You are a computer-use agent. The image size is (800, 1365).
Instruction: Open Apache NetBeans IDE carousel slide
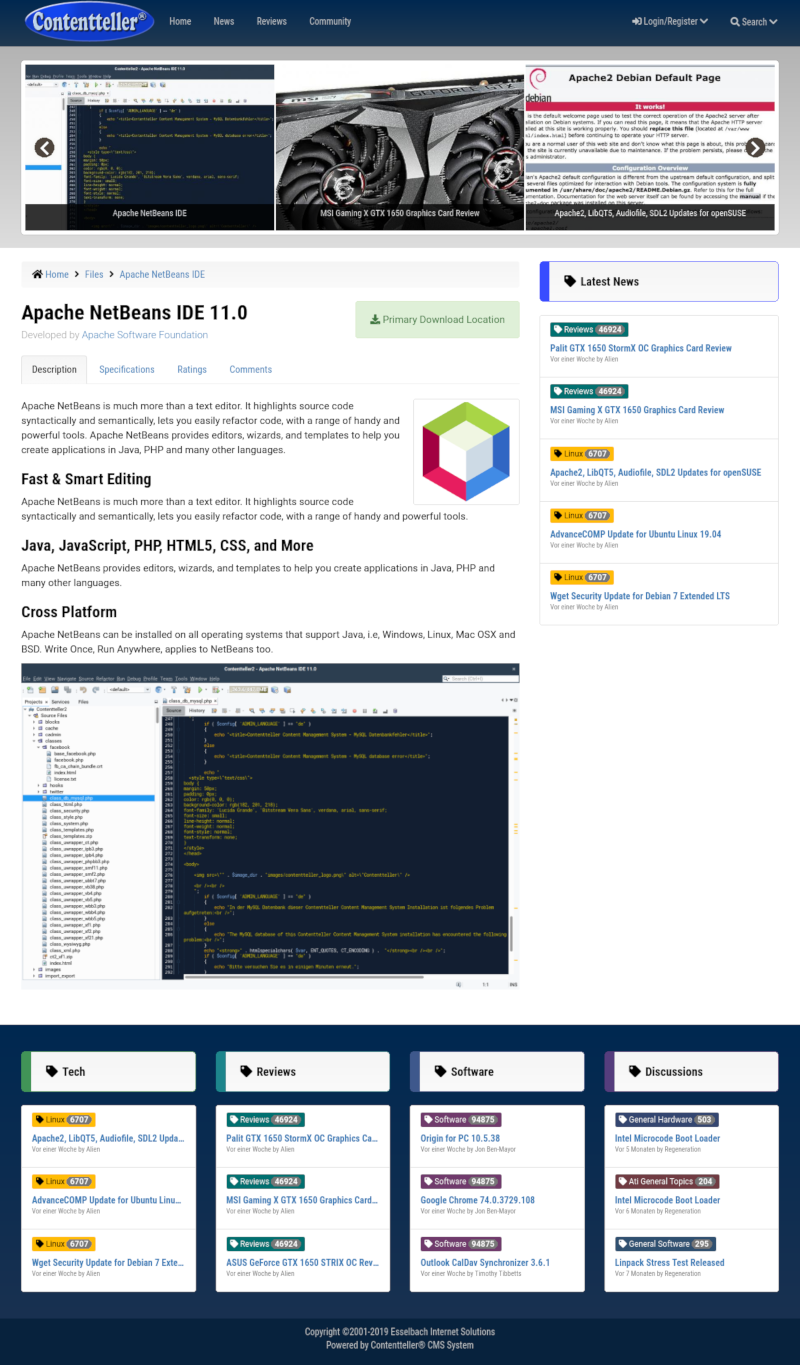tap(149, 147)
